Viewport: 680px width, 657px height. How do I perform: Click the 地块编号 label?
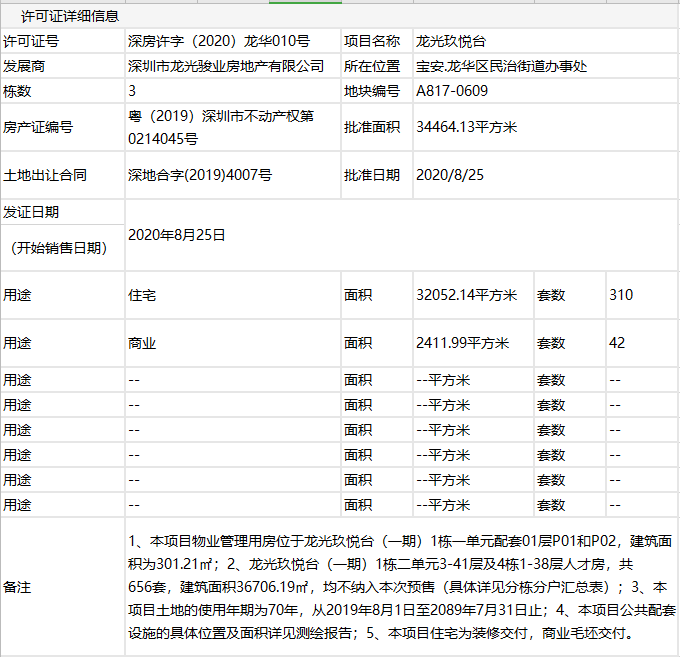click(372, 92)
